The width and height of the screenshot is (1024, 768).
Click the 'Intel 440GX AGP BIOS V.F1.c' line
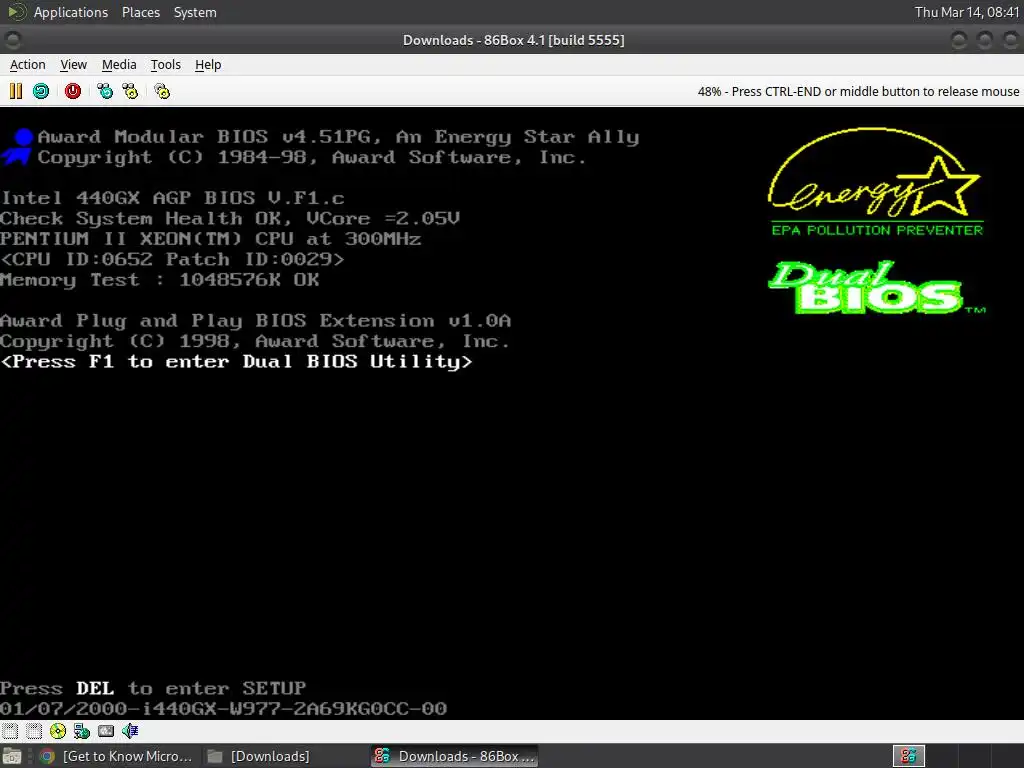[172, 197]
